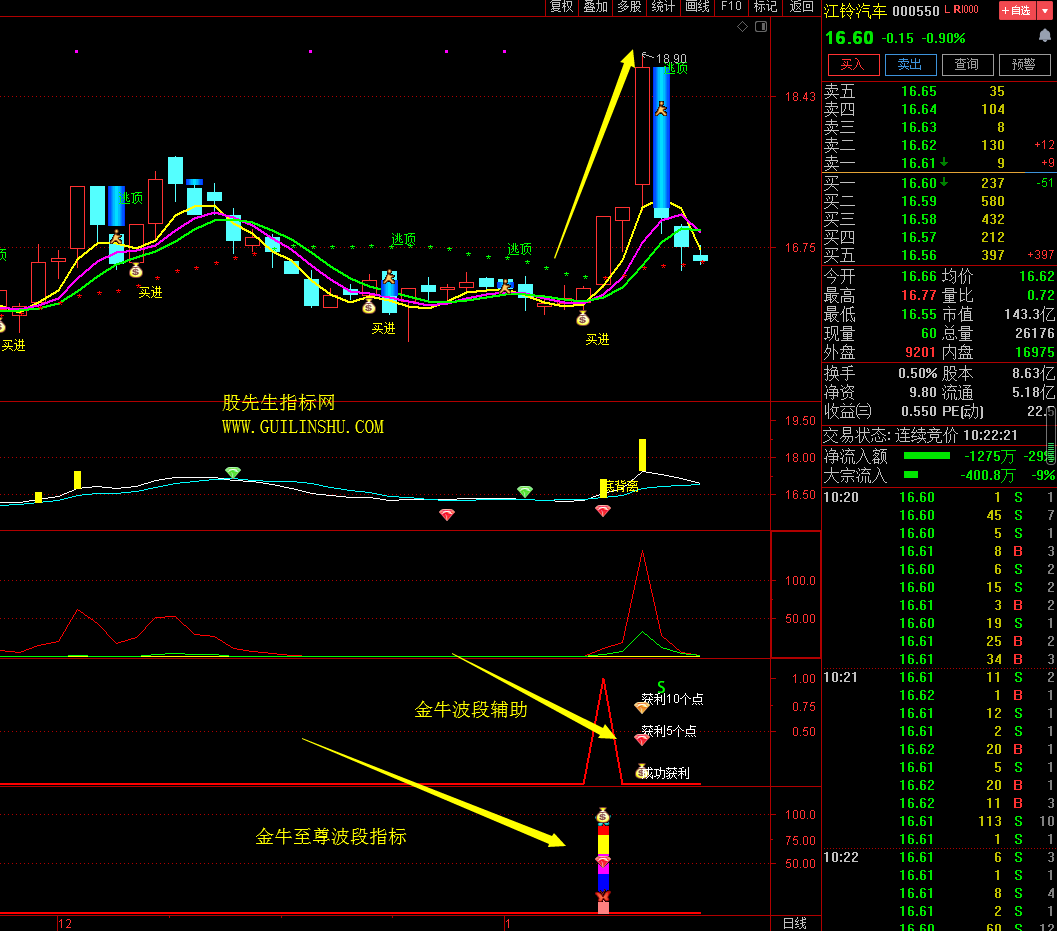Click red diamond below 背离 label
1057x931 pixels.
603,511
